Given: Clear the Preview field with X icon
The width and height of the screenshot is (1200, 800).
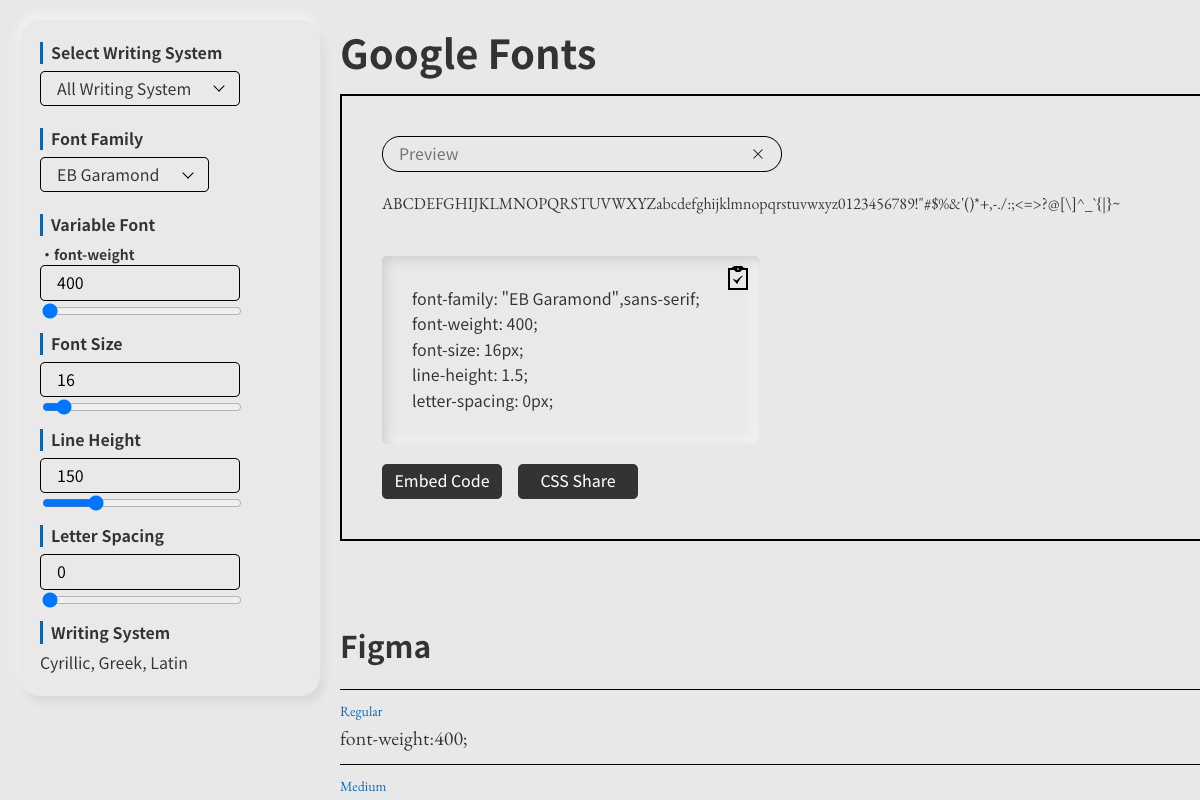Looking at the screenshot, I should click(758, 154).
